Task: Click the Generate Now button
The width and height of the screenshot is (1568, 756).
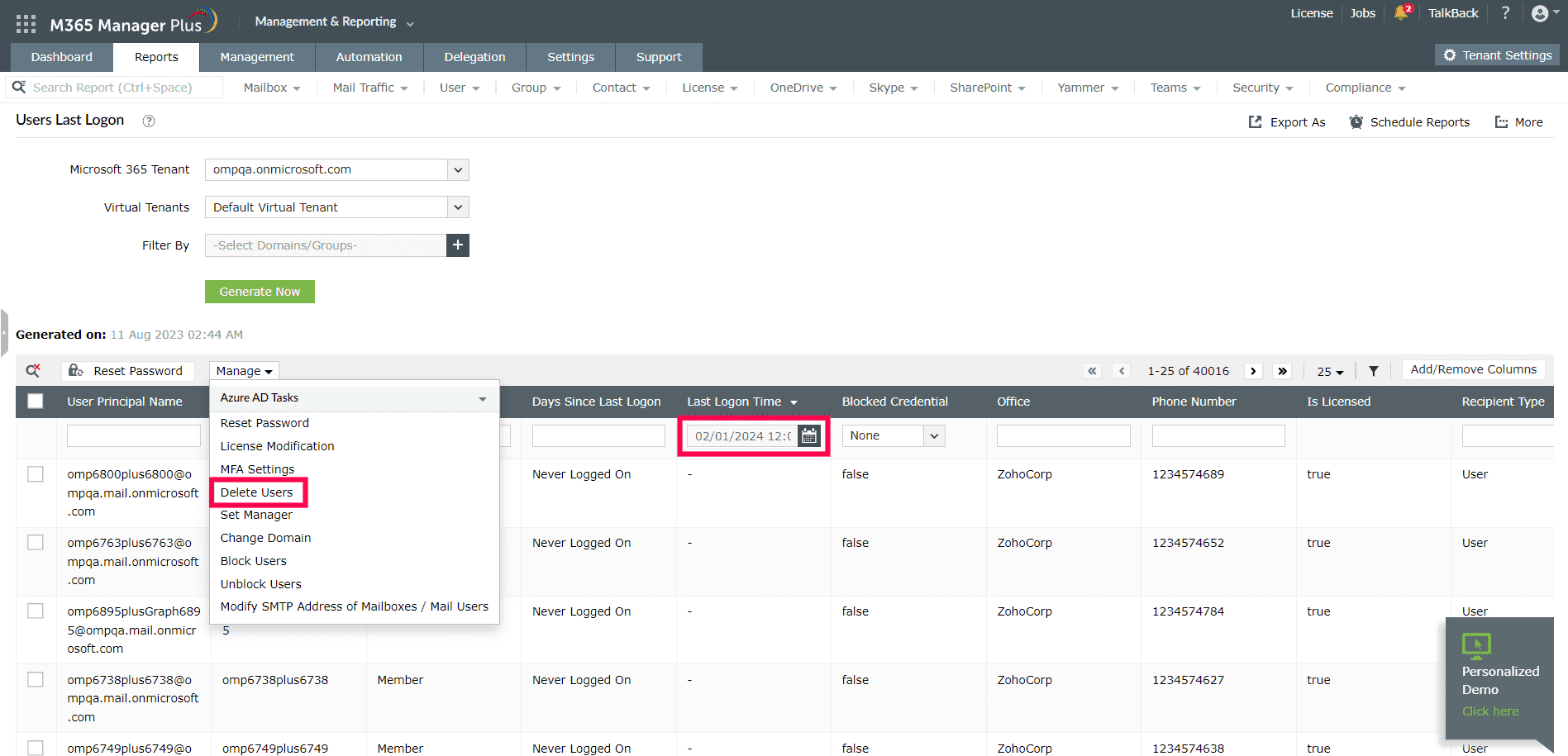Action: (x=260, y=292)
